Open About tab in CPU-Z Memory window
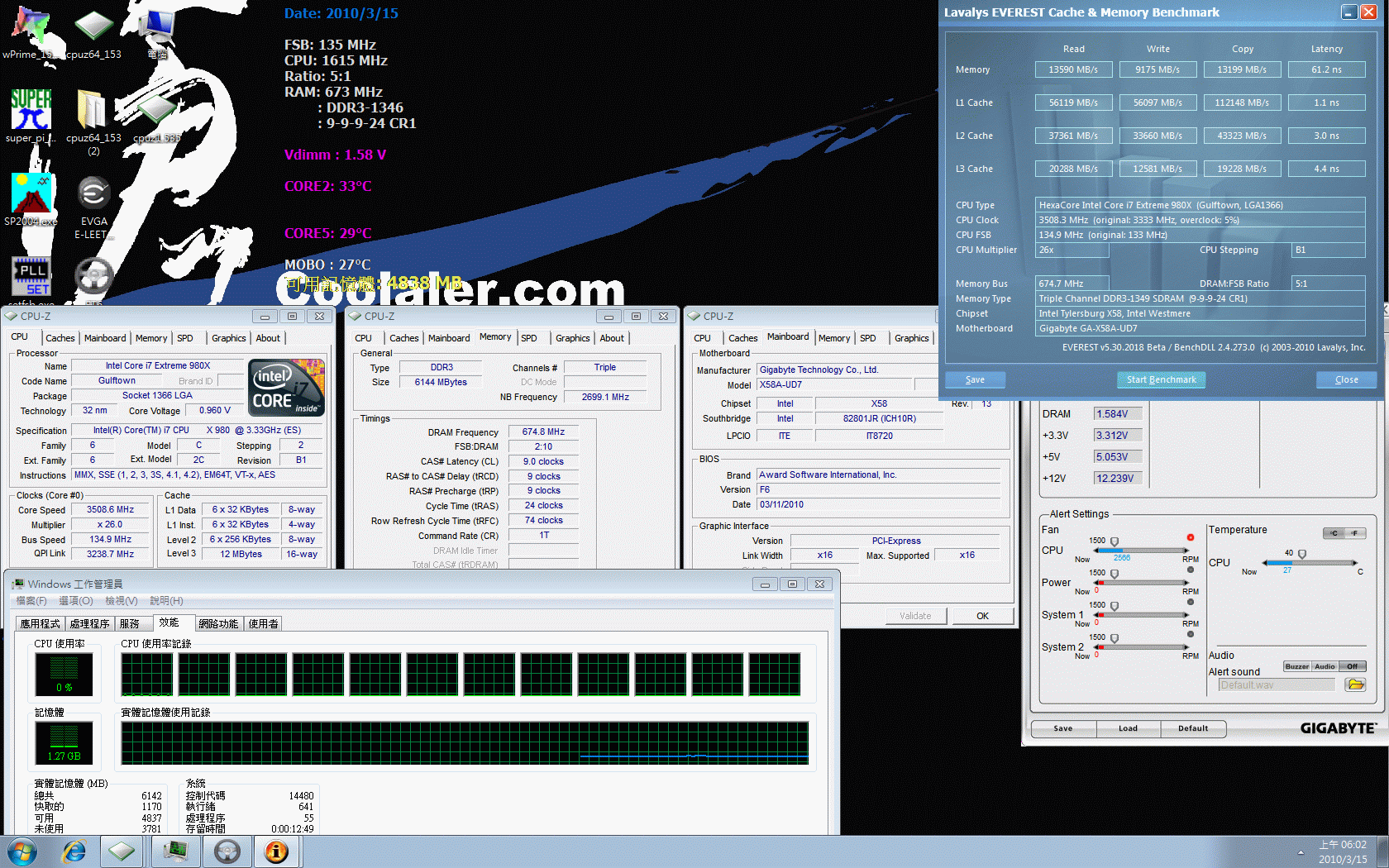Screen dimensions: 1389x868 coord(612,338)
